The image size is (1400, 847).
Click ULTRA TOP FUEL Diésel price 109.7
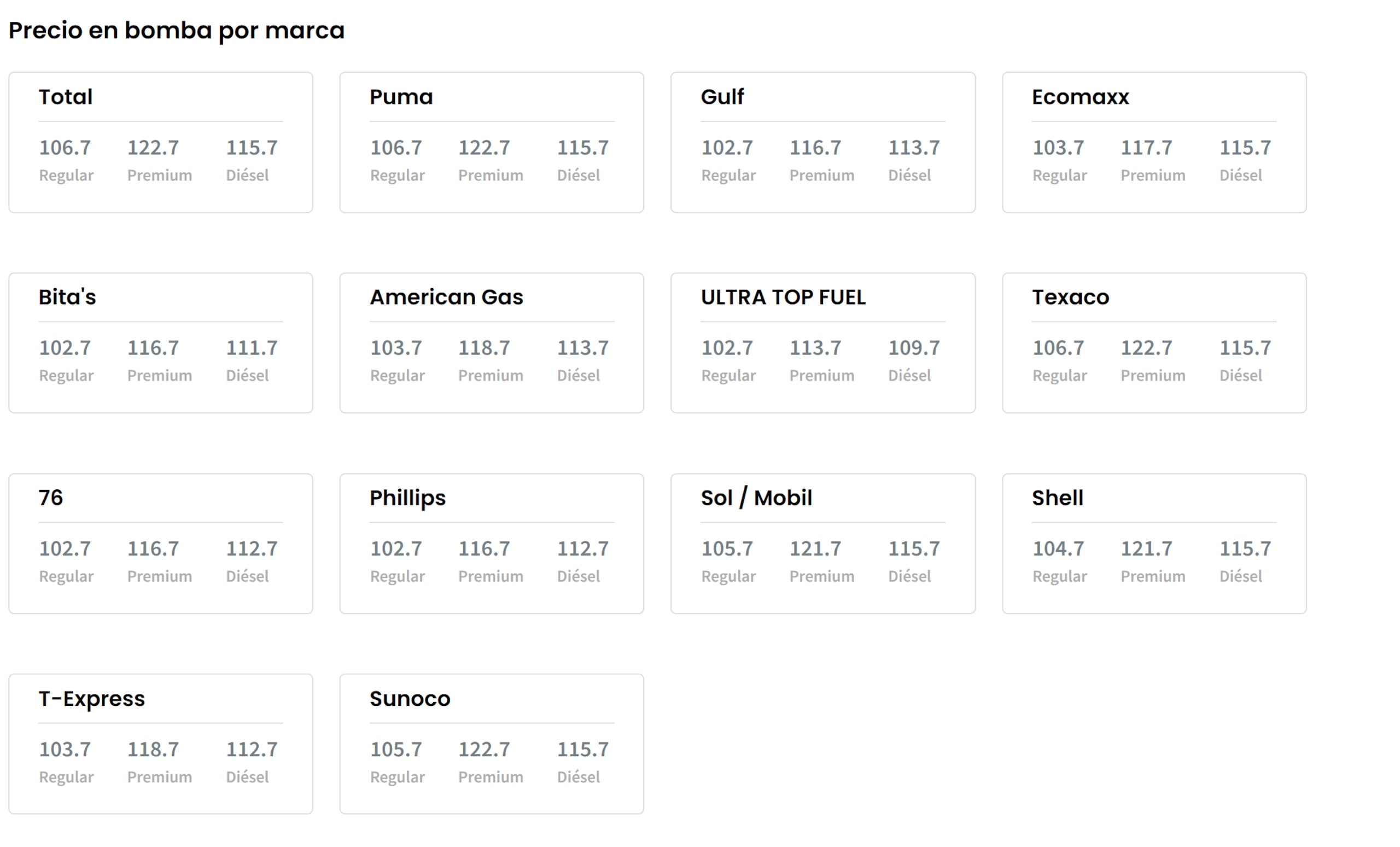point(914,348)
